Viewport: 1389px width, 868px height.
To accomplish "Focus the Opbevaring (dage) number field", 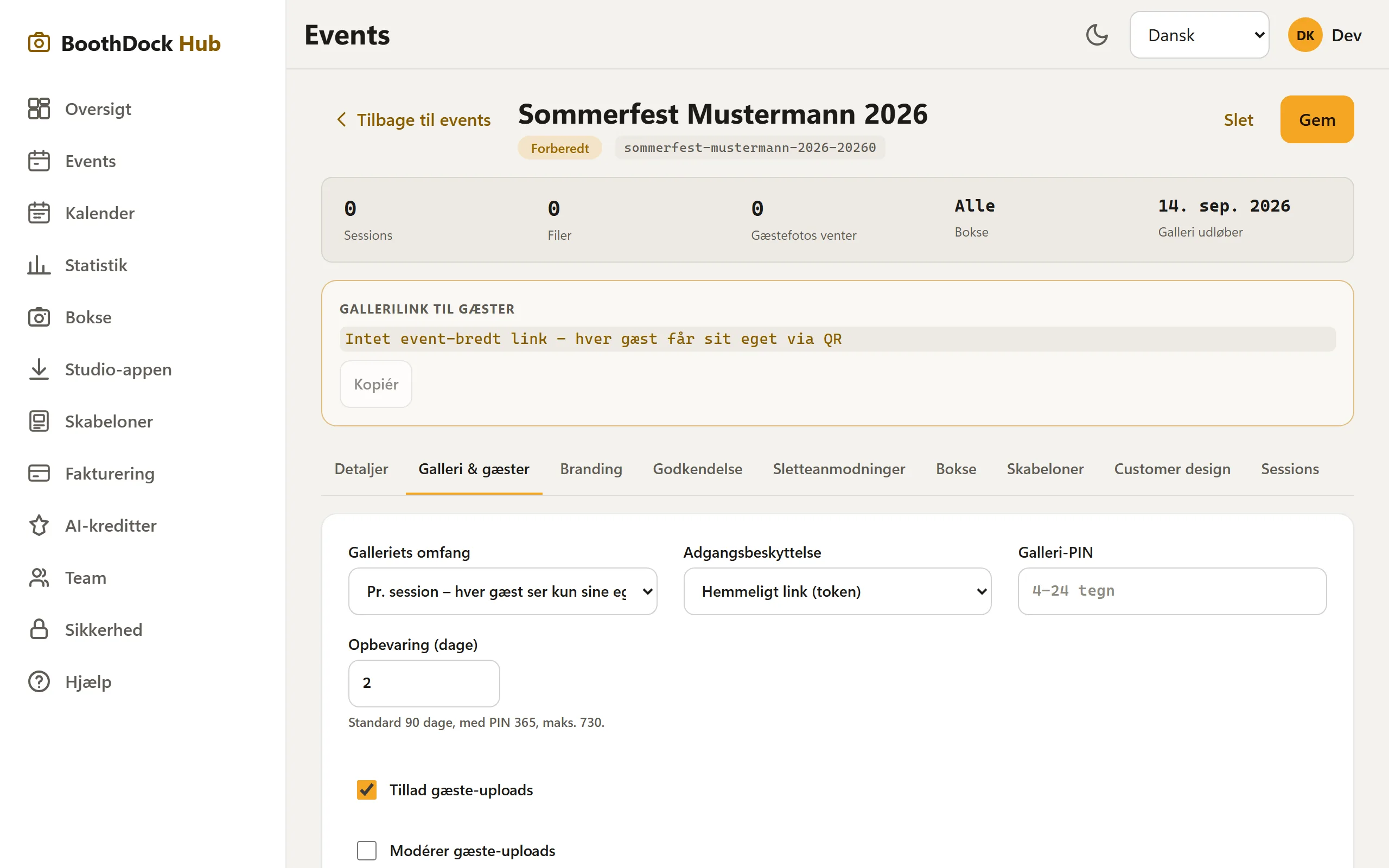I will [424, 683].
